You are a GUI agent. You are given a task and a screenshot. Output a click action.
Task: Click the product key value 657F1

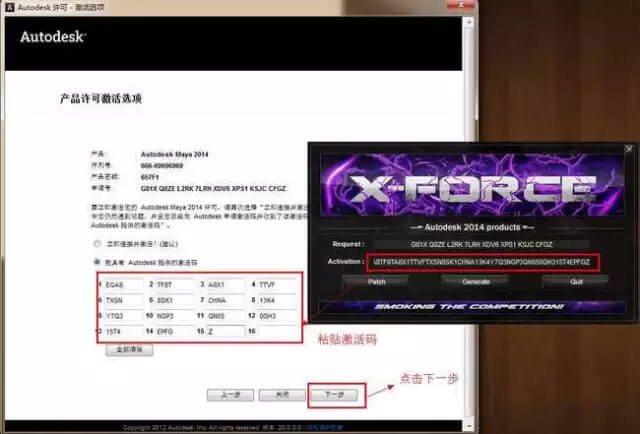[150, 177]
